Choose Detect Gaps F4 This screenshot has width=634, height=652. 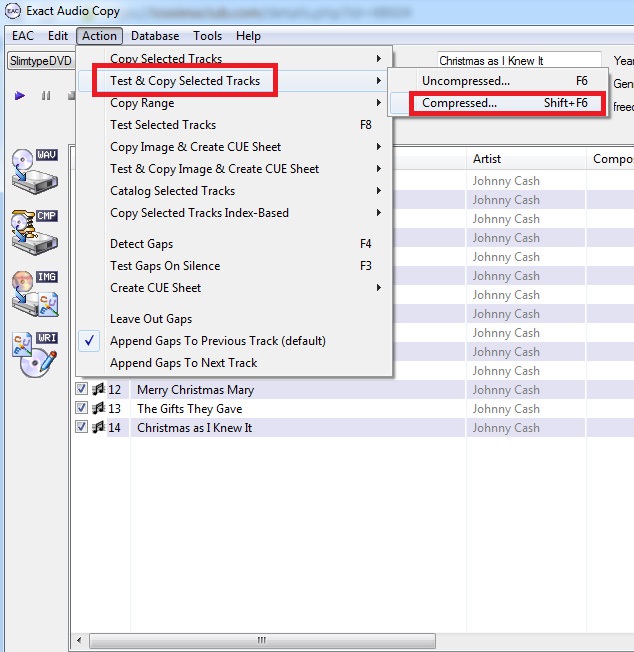[234, 244]
